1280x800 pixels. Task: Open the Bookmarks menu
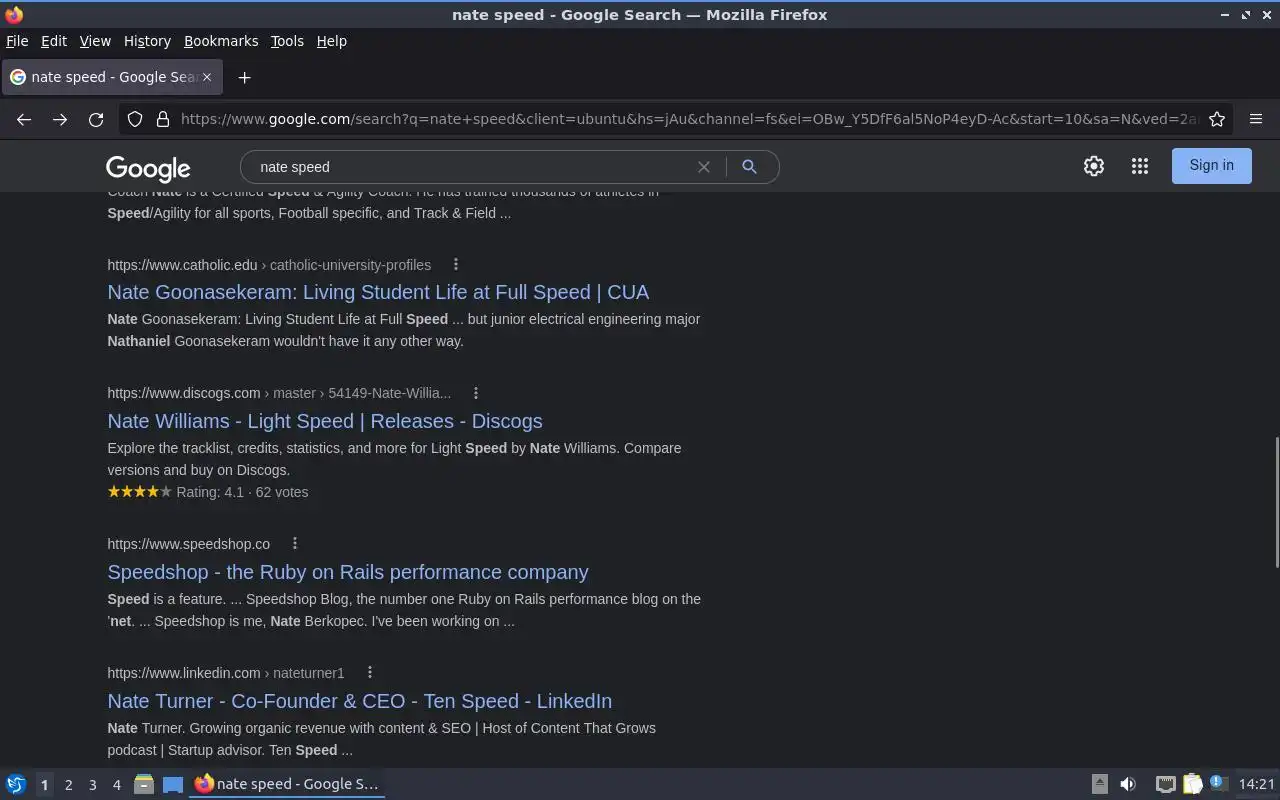(221, 41)
